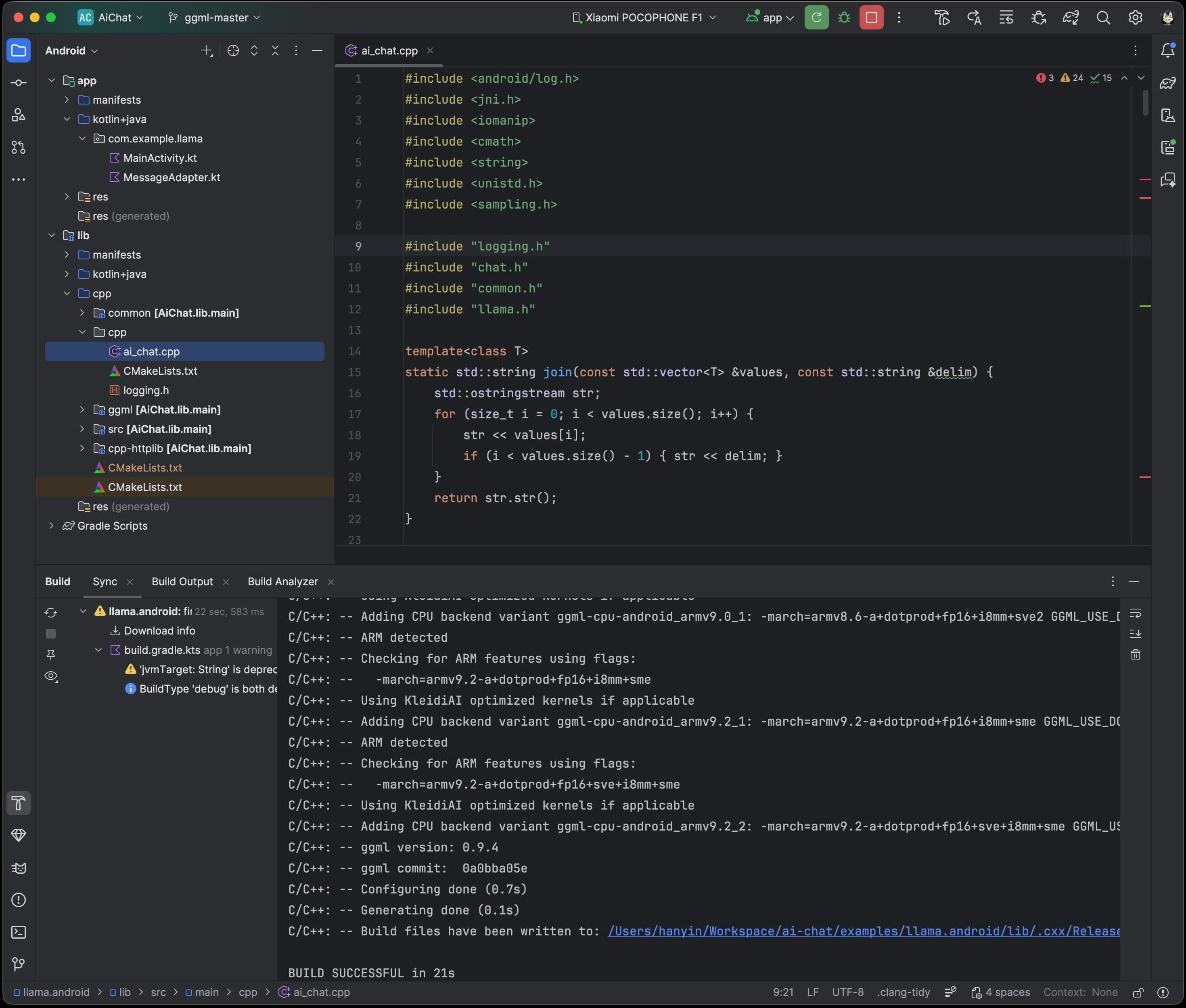Screen dimensions: 1186x1008
Task: Stop the app with the red Stop button
Action: [870, 17]
